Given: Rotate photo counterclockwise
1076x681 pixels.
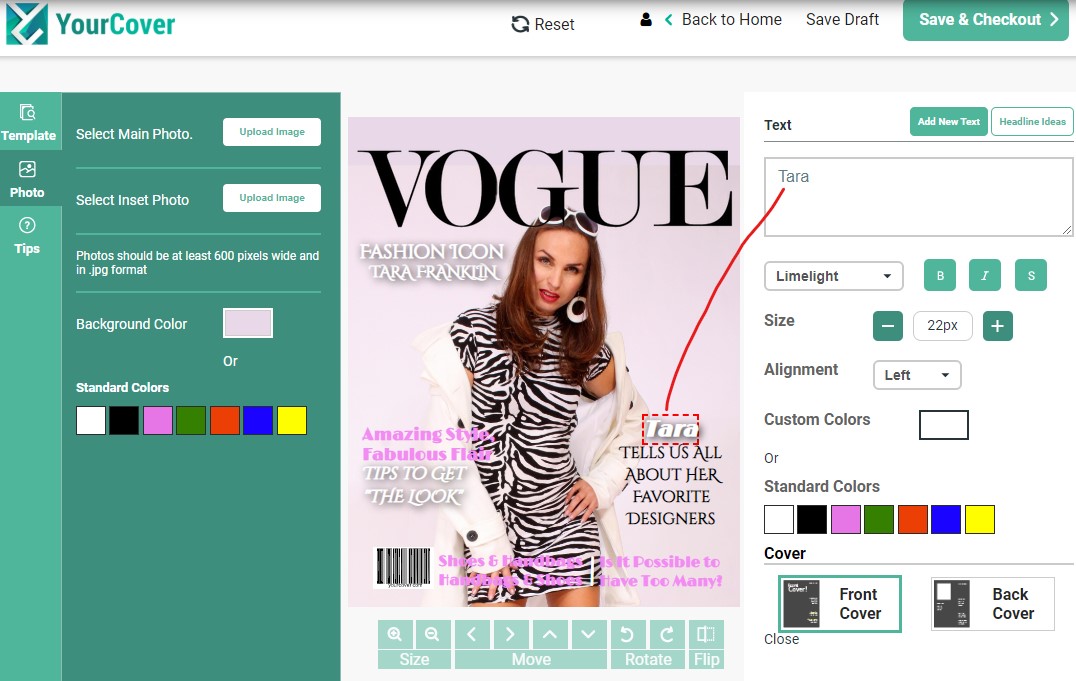Looking at the screenshot, I should (x=627, y=634).
